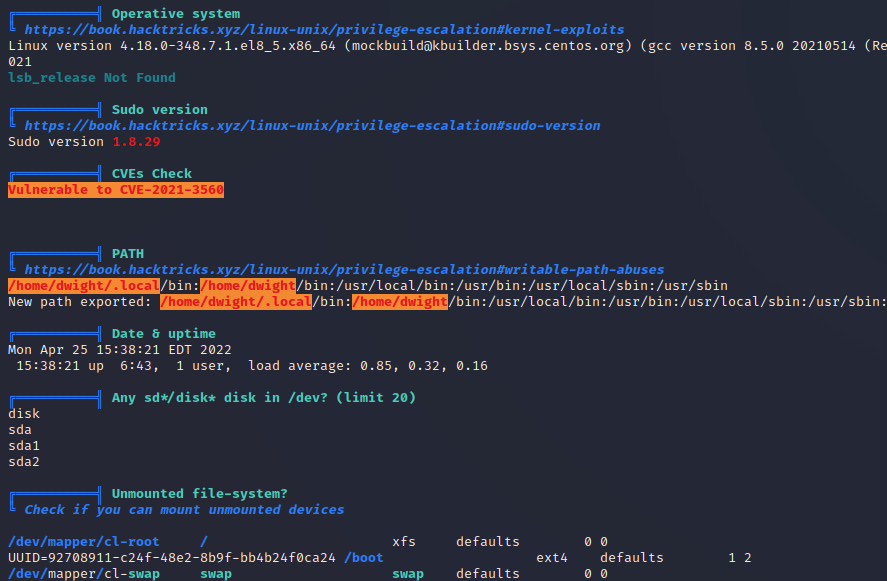Click the '/dev/mapper/cl-swap' entry
Image resolution: width=887 pixels, height=581 pixels.
click(84, 574)
